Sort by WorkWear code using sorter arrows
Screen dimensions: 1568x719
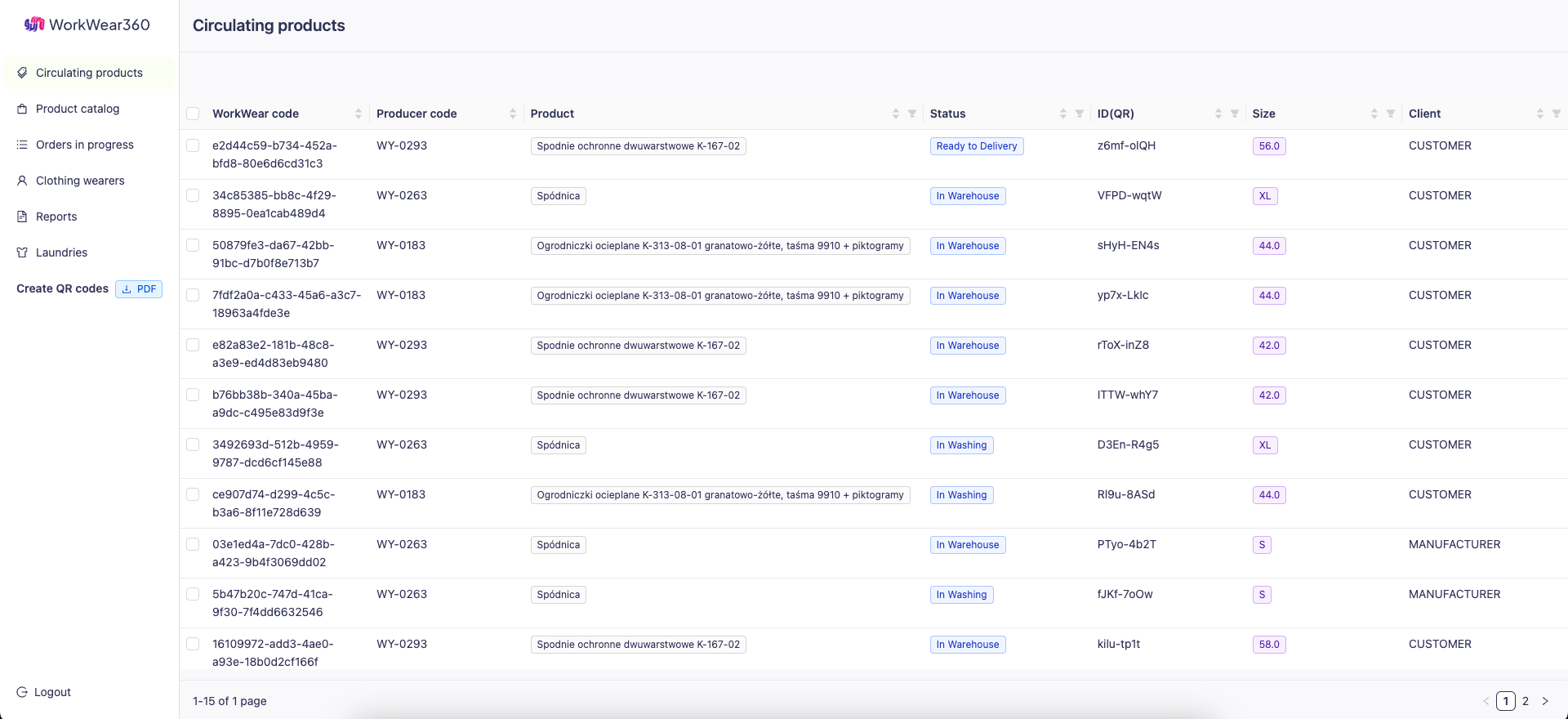tap(358, 114)
